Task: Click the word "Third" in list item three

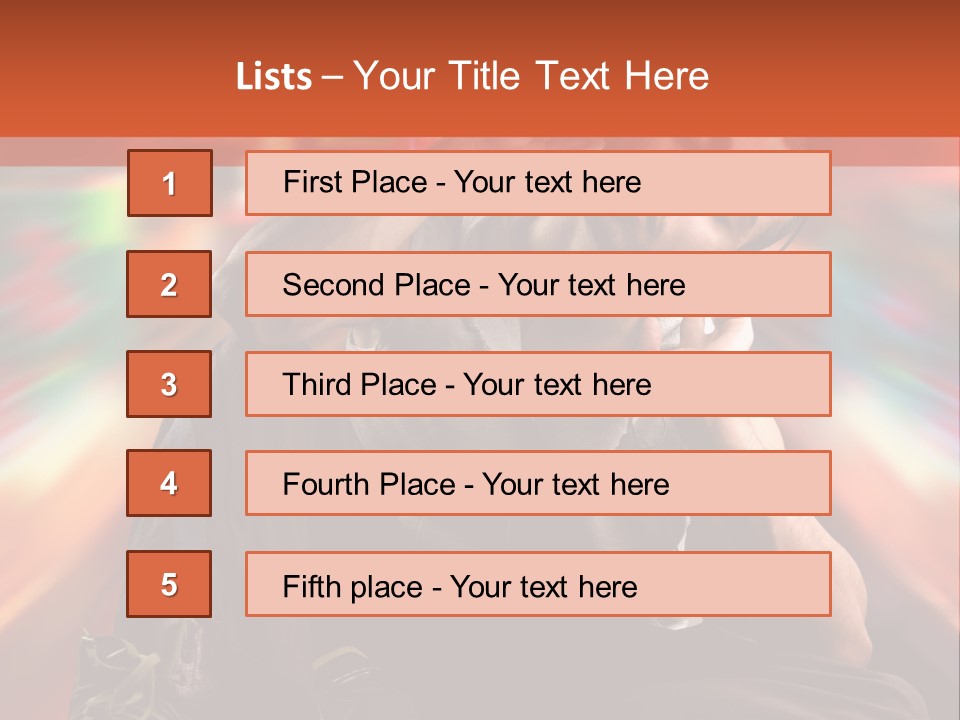Action: 316,384
